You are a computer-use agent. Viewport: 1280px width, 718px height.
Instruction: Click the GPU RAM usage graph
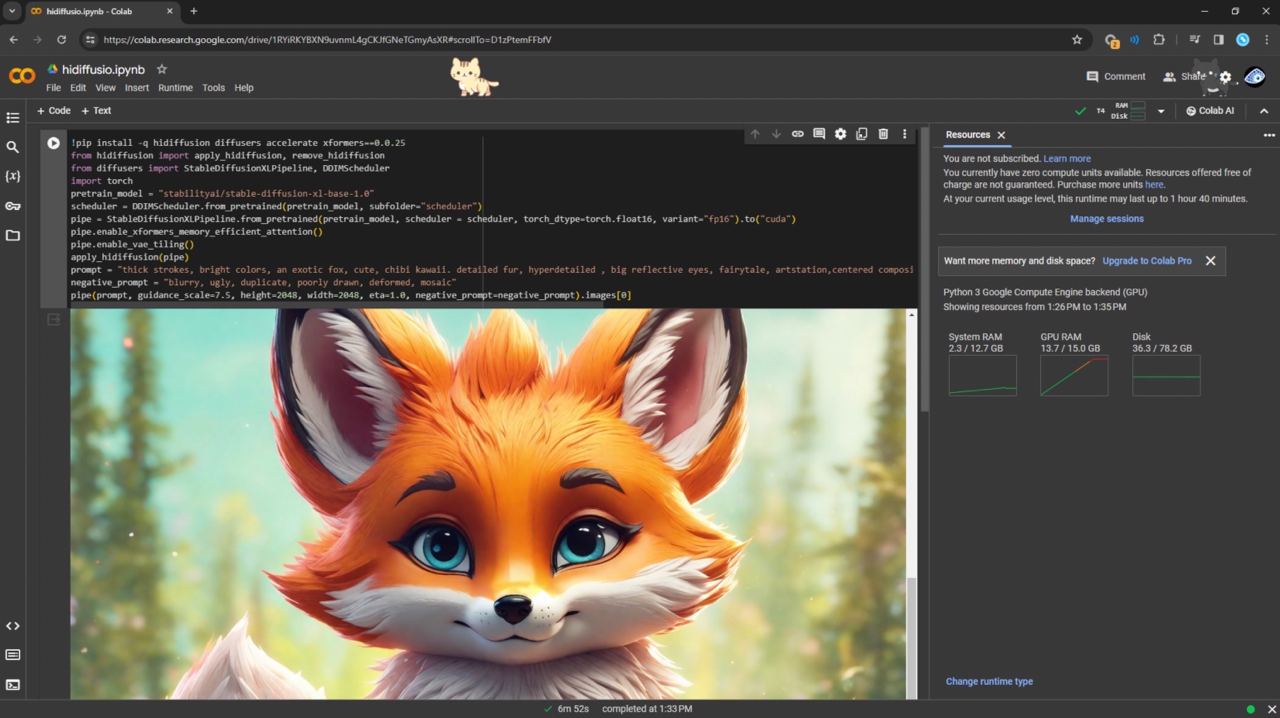point(1074,376)
